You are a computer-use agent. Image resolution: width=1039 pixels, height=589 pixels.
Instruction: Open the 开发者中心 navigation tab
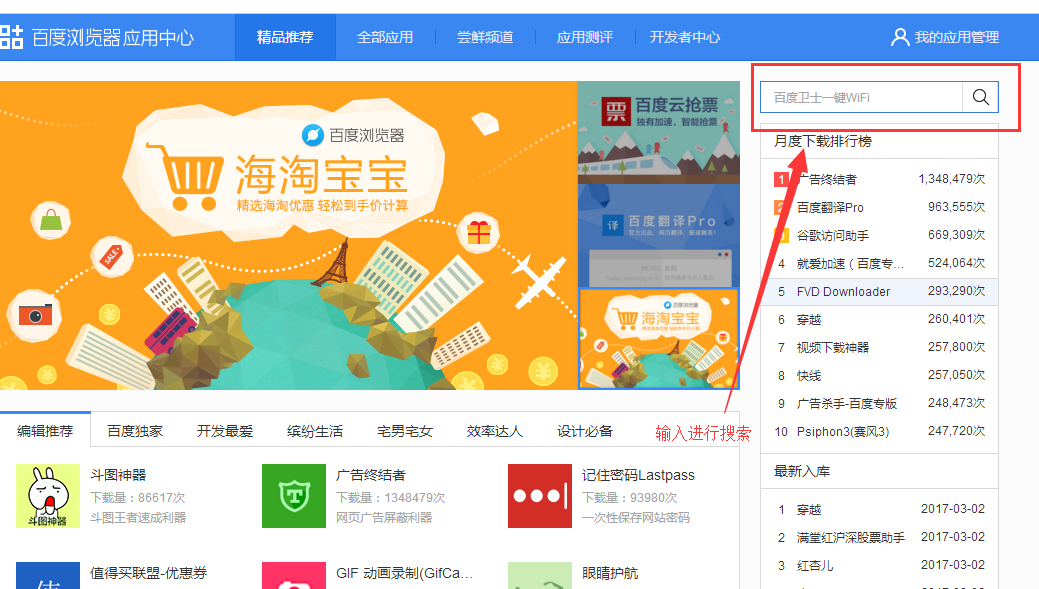click(685, 37)
